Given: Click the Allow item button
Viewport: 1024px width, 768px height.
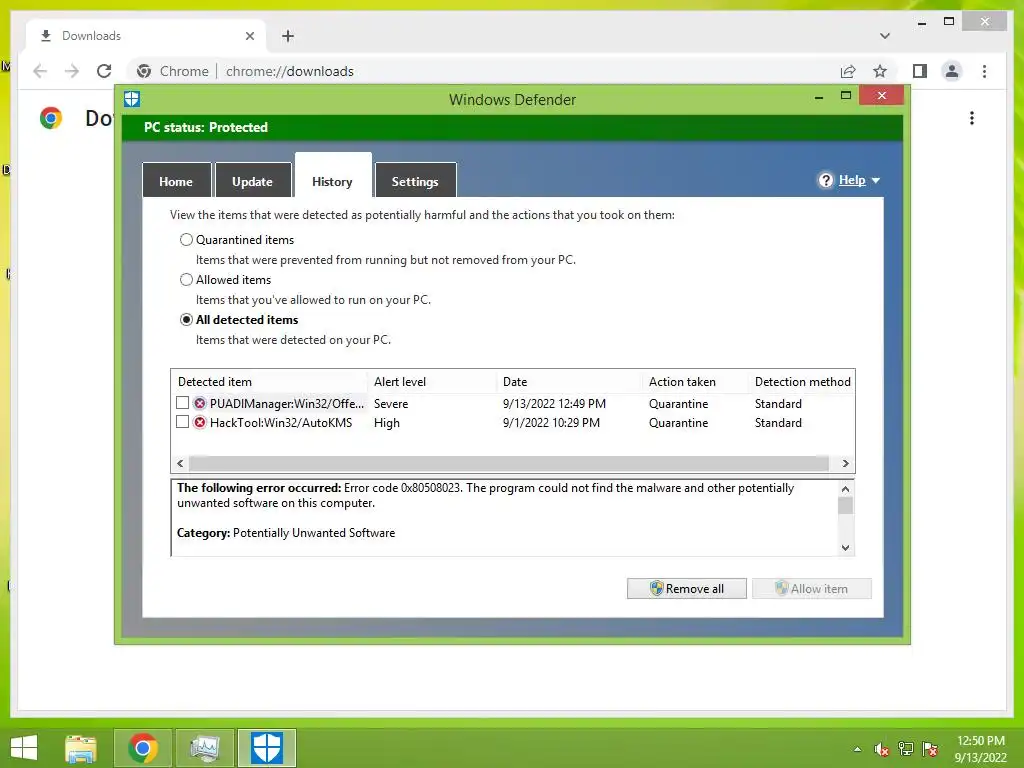Looking at the screenshot, I should 812,588.
